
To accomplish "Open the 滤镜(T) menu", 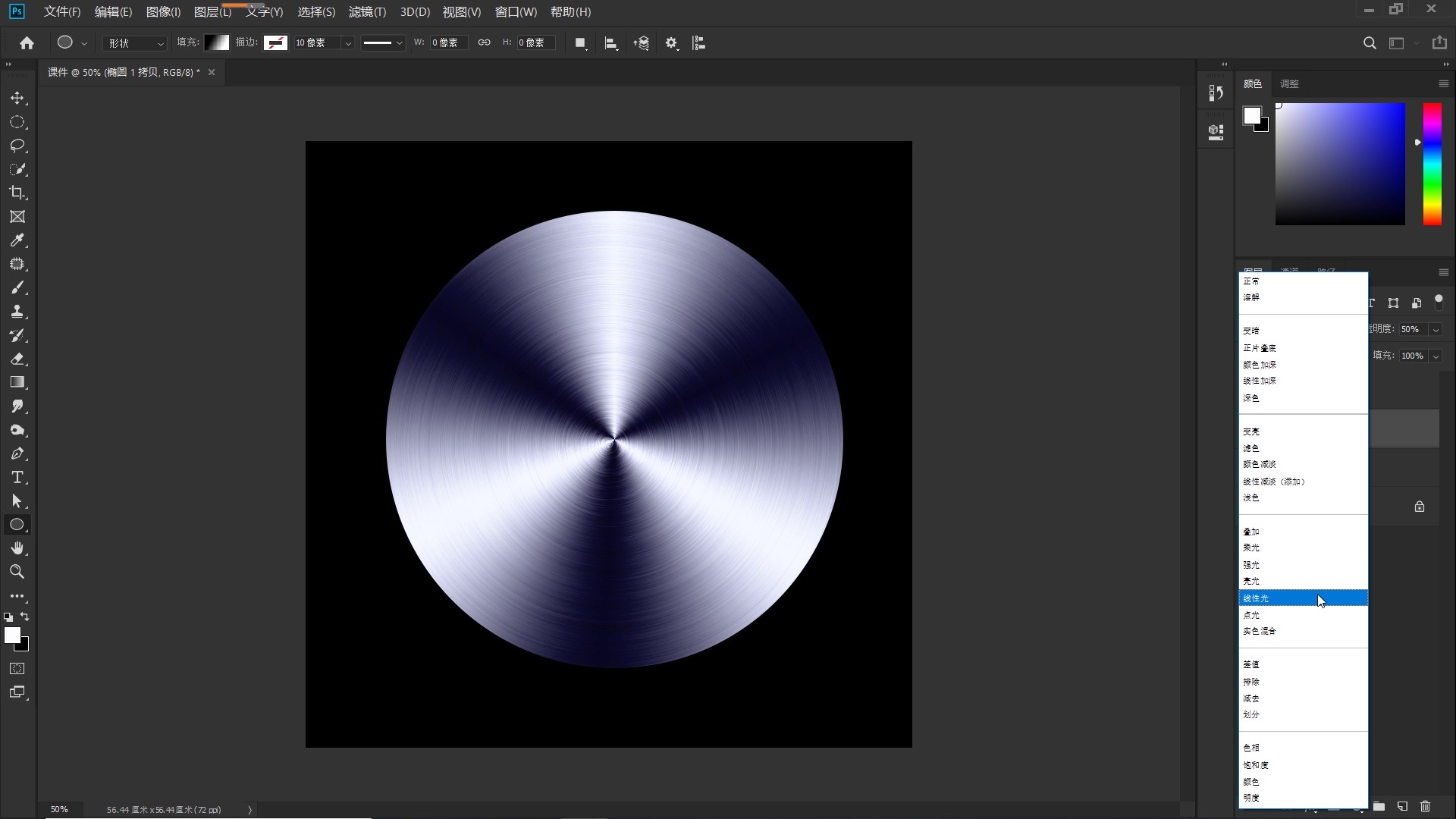I will pyautogui.click(x=367, y=12).
